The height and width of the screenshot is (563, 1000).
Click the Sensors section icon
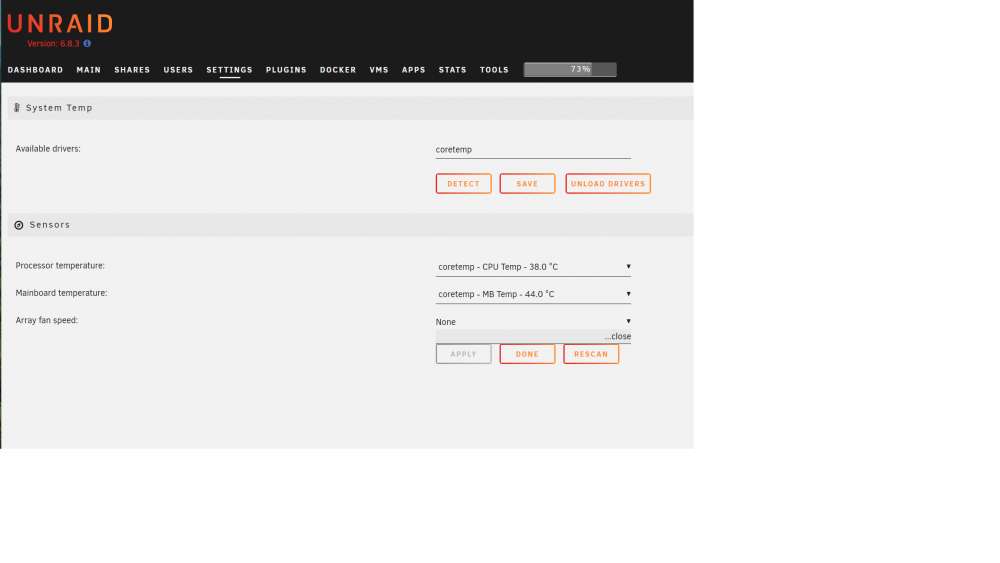click(x=18, y=225)
